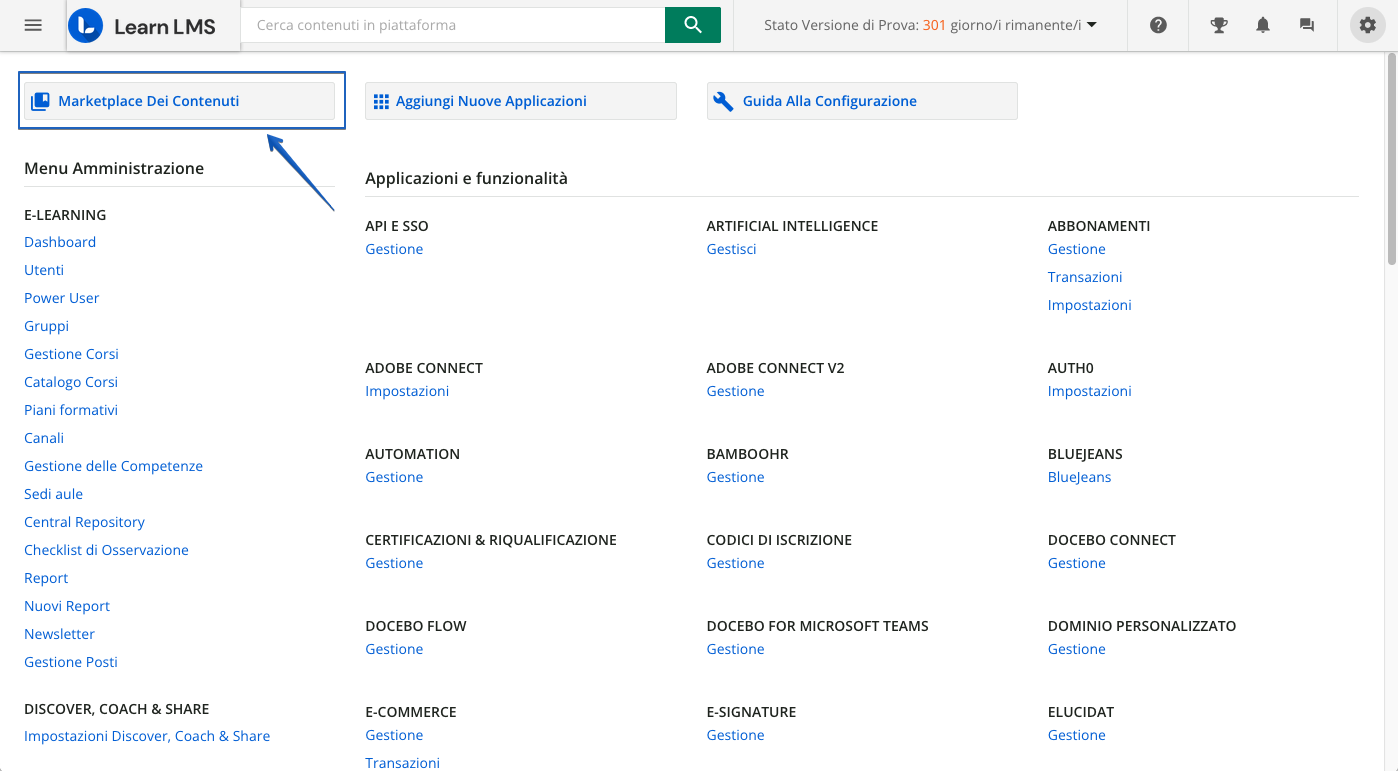Open Gestione Corsi
The image size is (1398, 771).
tap(72, 354)
